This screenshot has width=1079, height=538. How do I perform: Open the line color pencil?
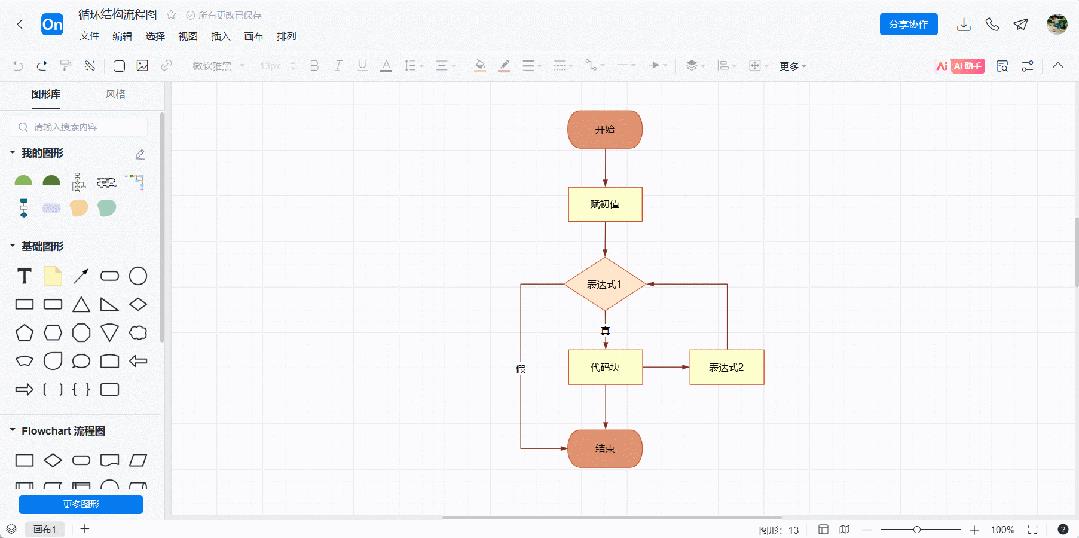point(504,66)
